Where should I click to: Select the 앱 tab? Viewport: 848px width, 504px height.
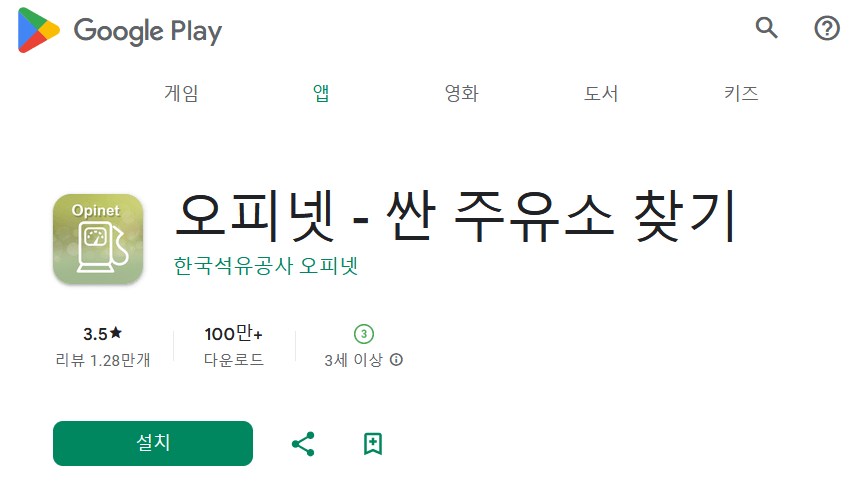click(321, 93)
